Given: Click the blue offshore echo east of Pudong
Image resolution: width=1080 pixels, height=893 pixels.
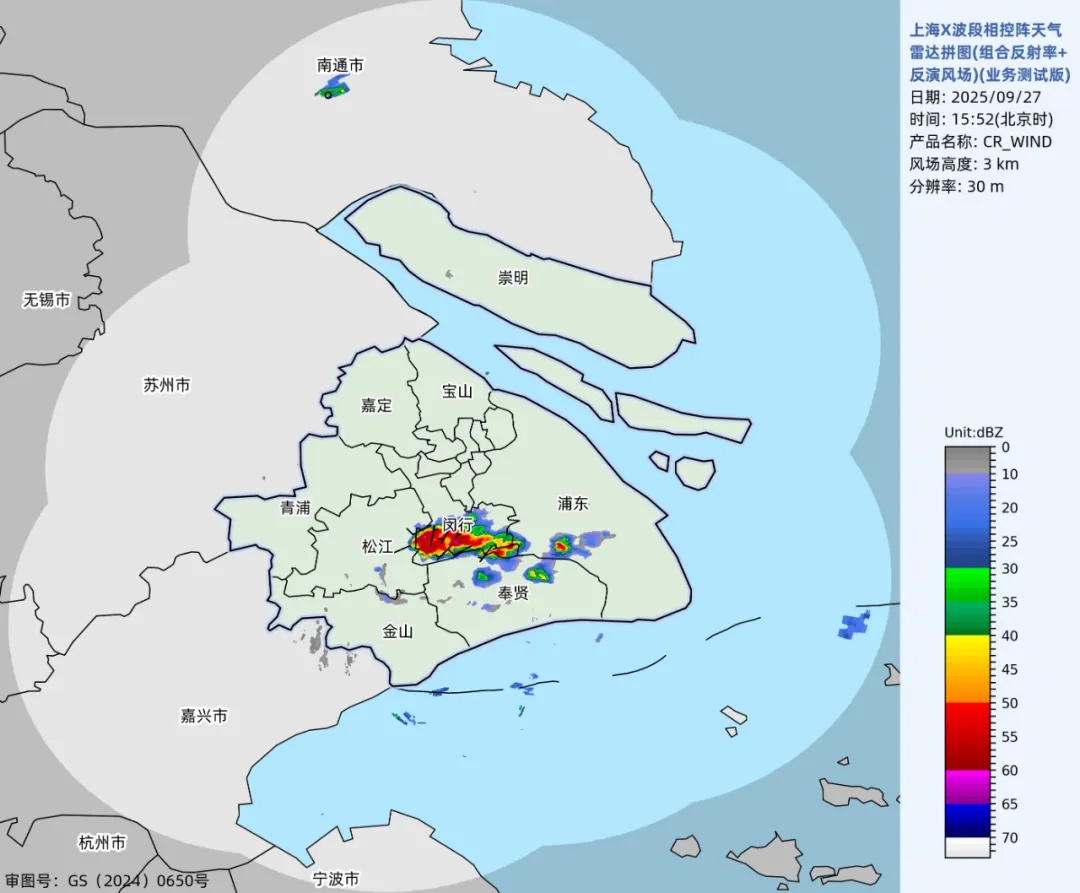Looking at the screenshot, I should coord(854,624).
